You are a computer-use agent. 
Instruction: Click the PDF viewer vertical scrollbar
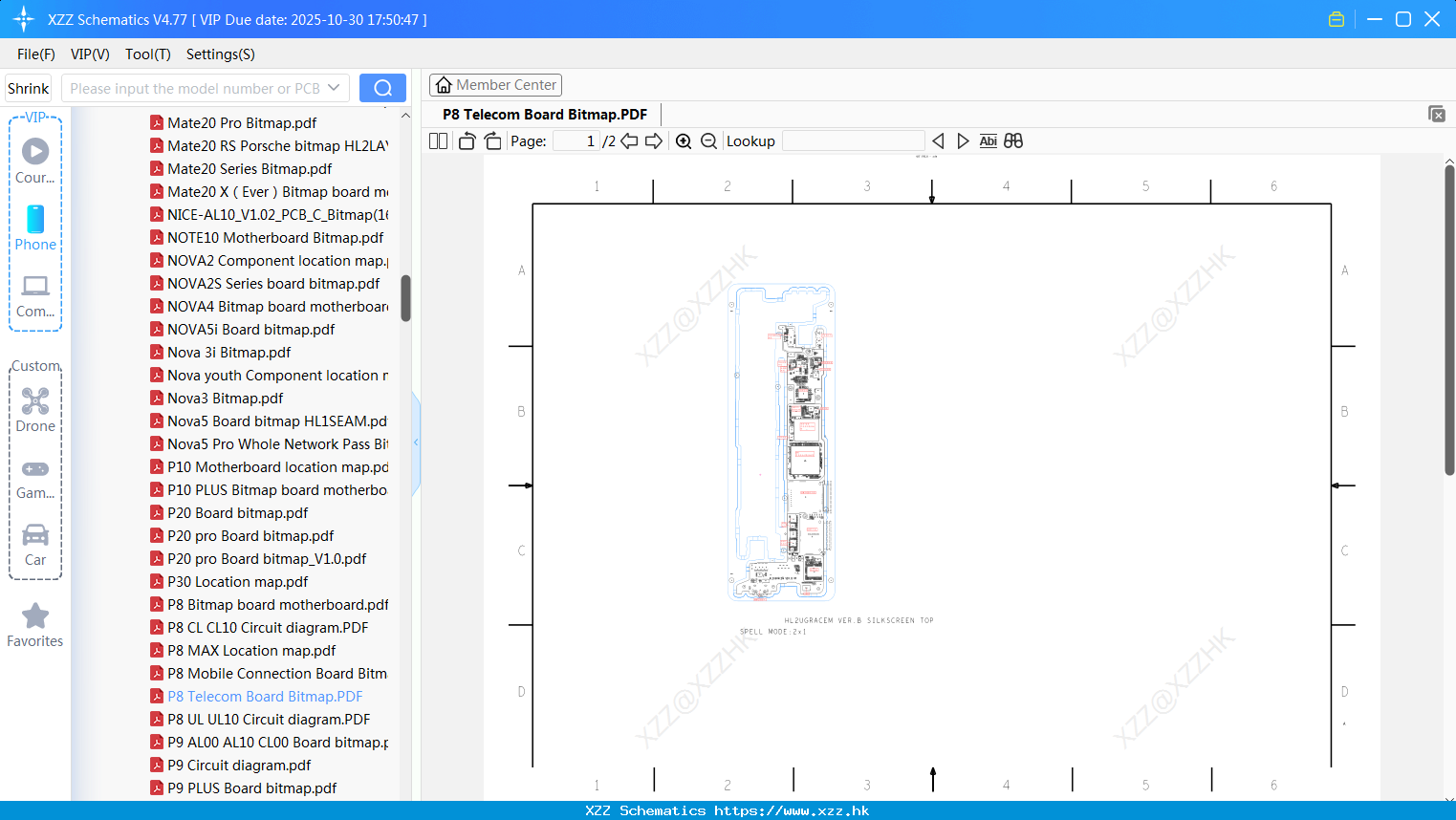point(1449,320)
